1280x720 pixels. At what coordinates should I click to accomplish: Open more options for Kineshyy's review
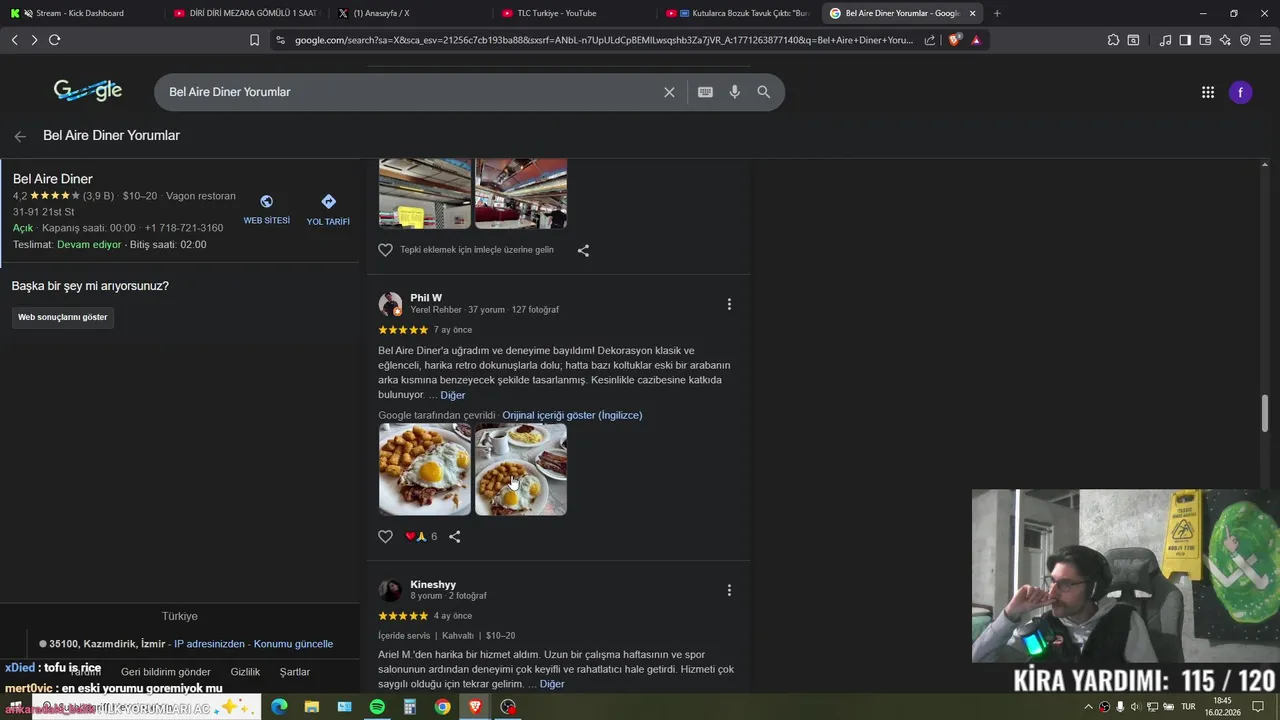729,590
